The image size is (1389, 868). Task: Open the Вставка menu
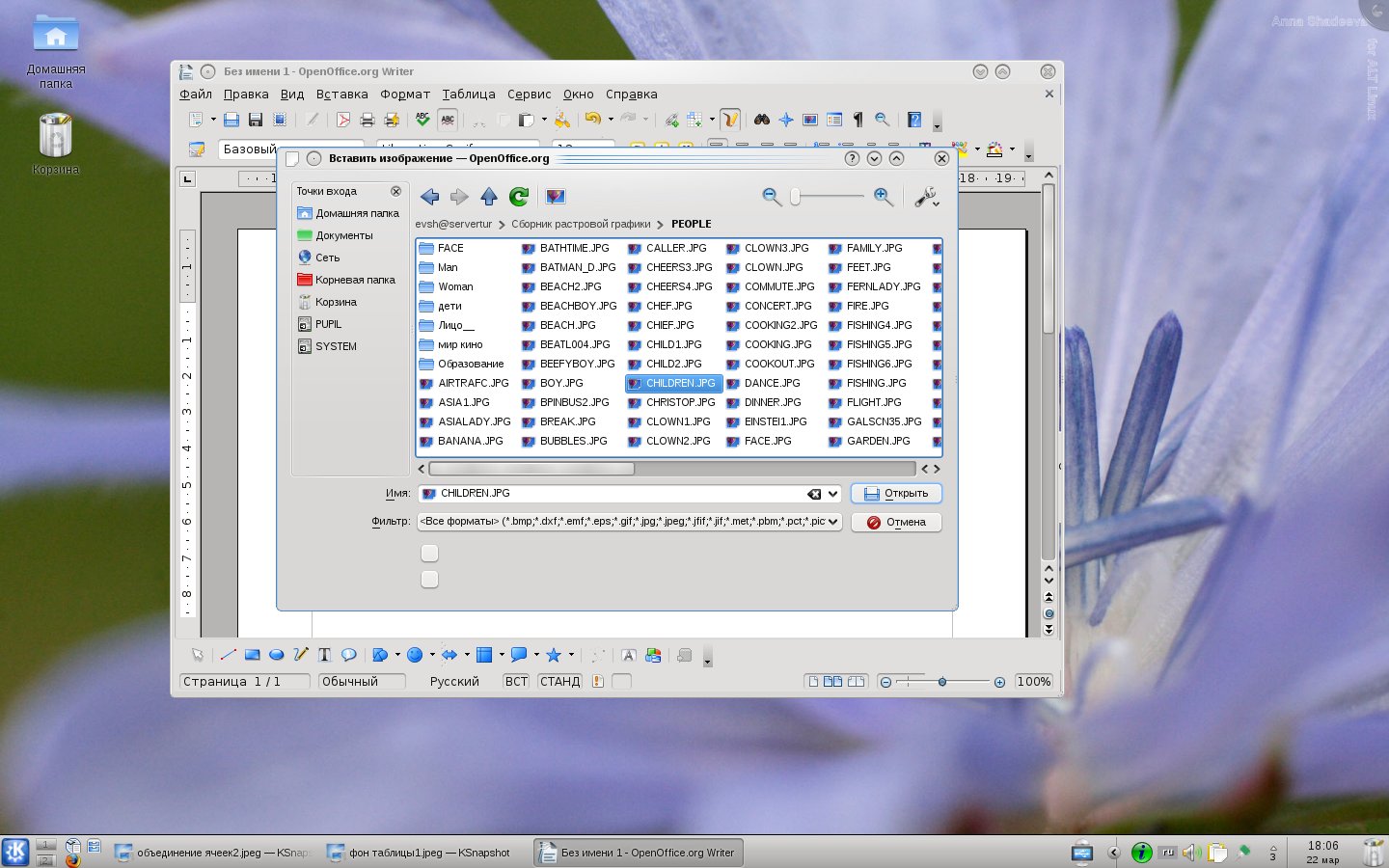[341, 95]
